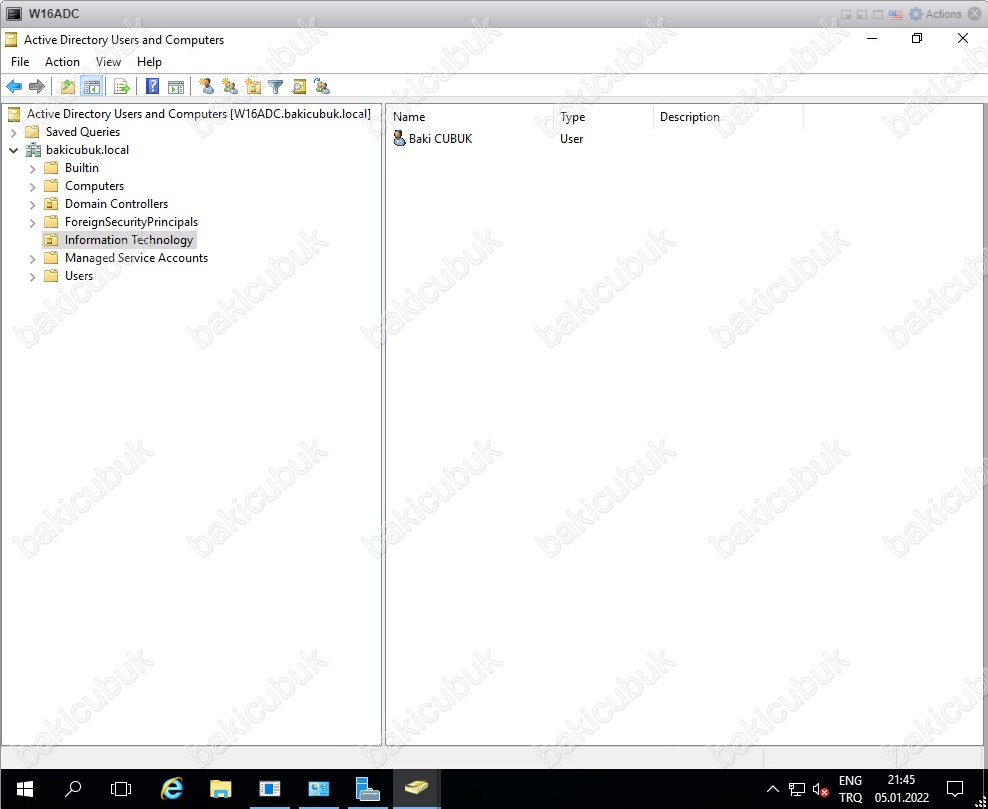Open the Action menu
The height and width of the screenshot is (809, 988).
(x=62, y=62)
